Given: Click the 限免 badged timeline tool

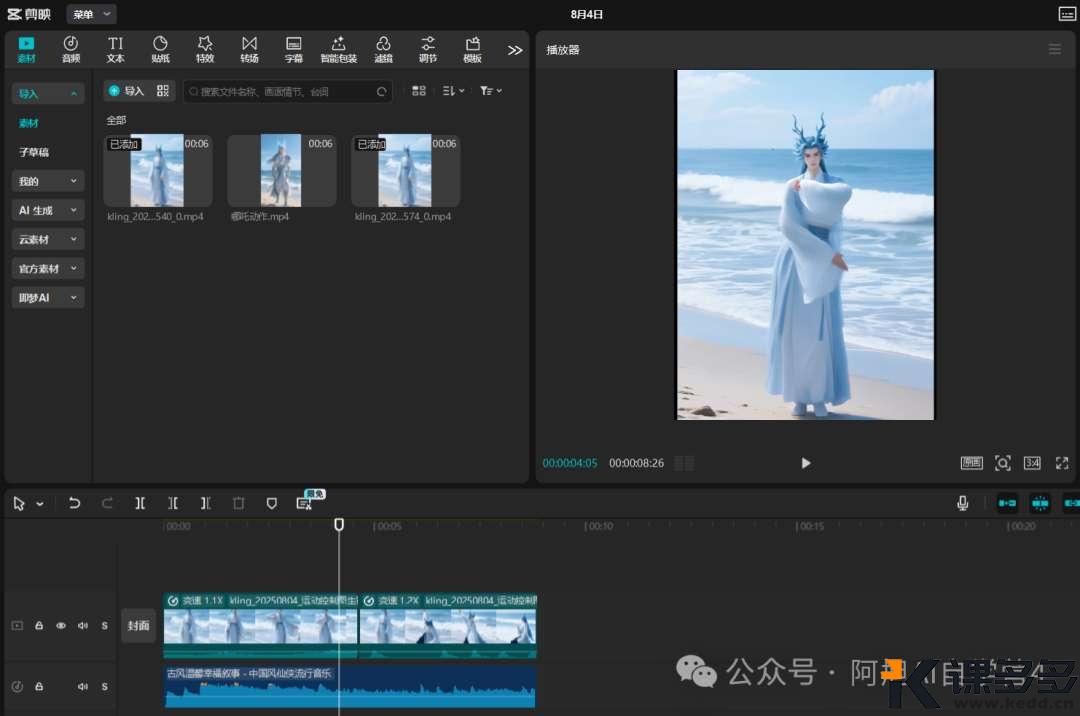Looking at the screenshot, I should (305, 503).
